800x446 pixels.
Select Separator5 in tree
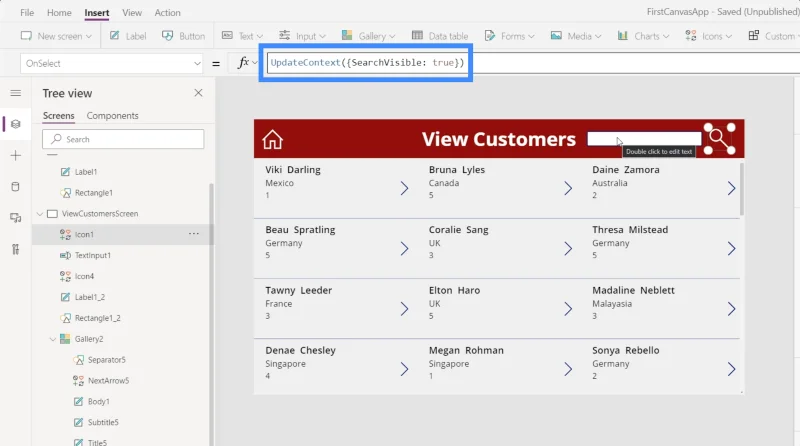[x=106, y=360]
